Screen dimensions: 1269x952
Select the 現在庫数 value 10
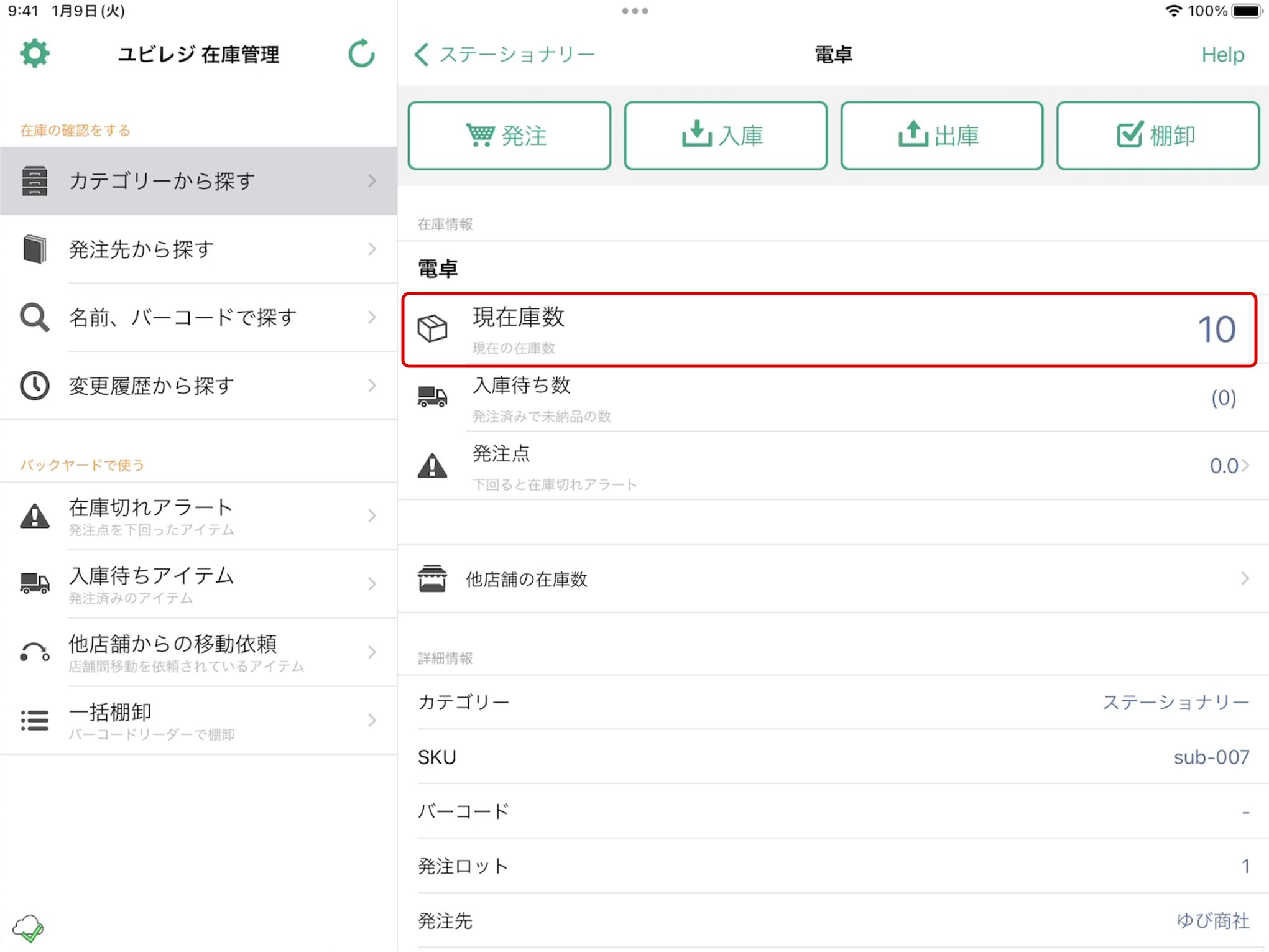click(x=1216, y=329)
